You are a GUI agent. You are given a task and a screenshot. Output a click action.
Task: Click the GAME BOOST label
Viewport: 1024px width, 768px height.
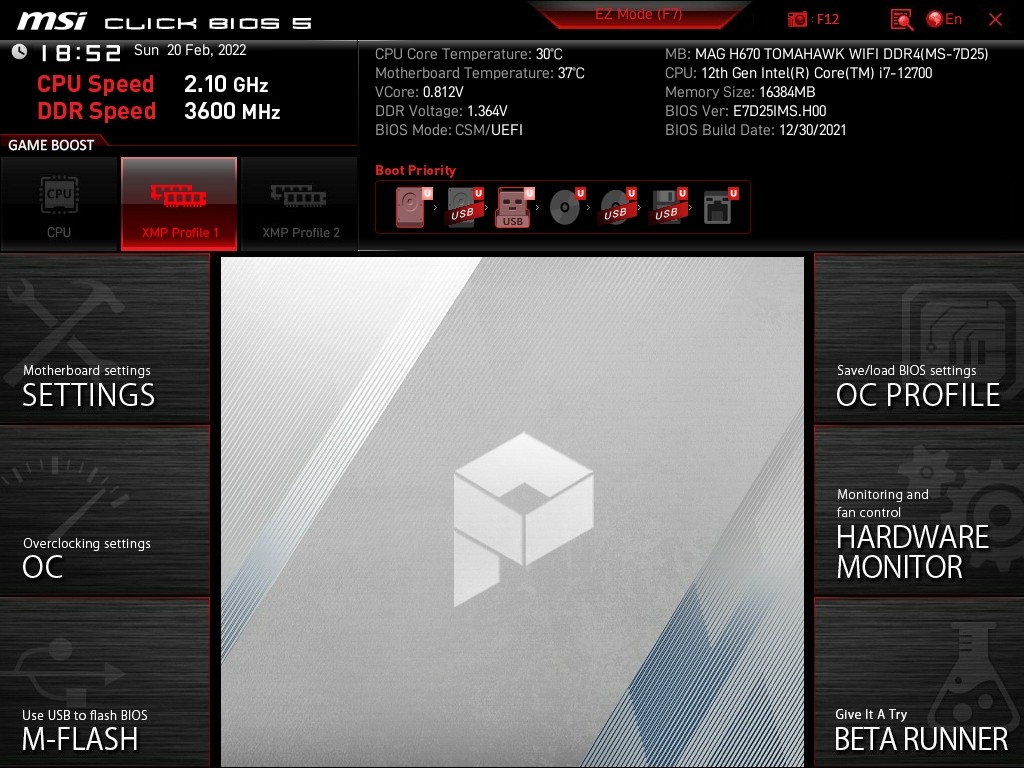tap(51, 145)
